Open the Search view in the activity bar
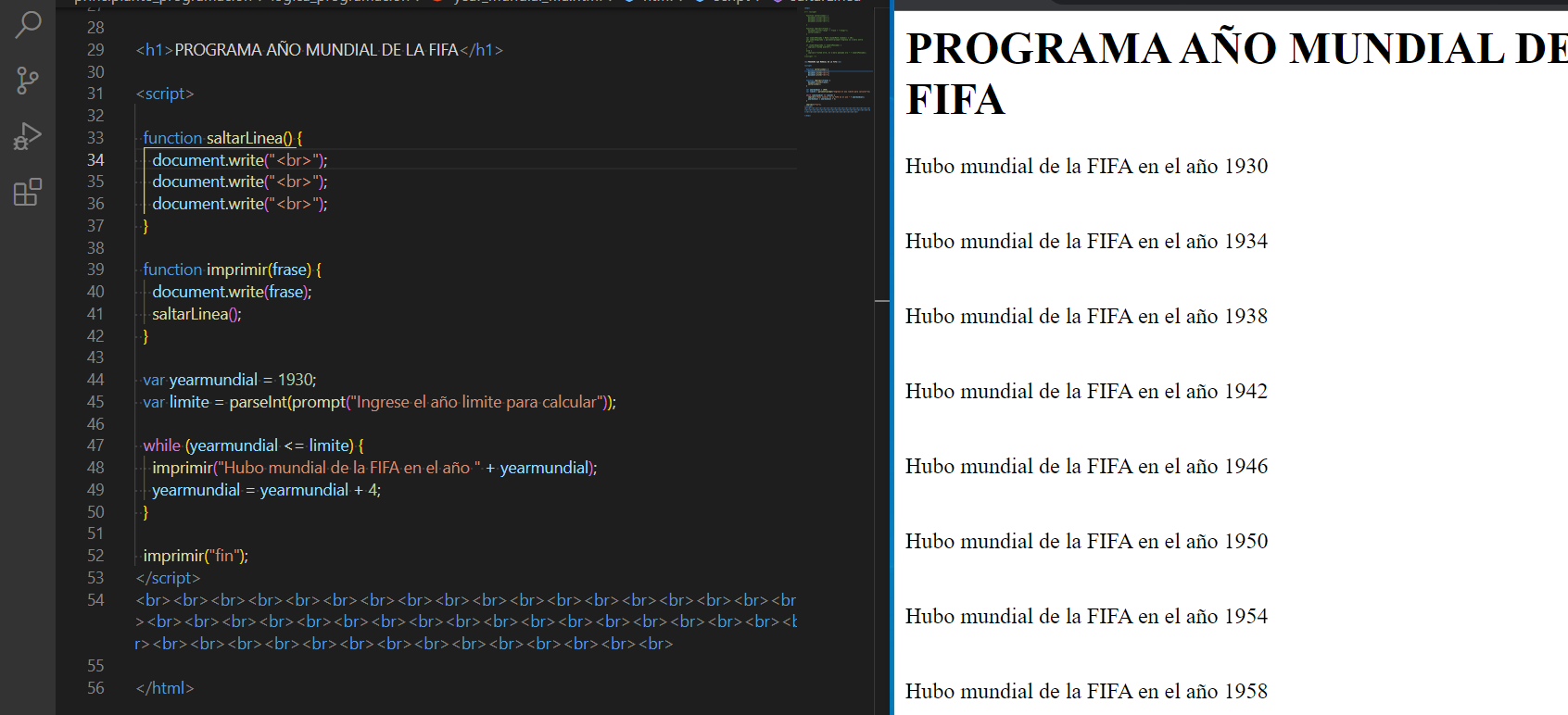 point(28,25)
